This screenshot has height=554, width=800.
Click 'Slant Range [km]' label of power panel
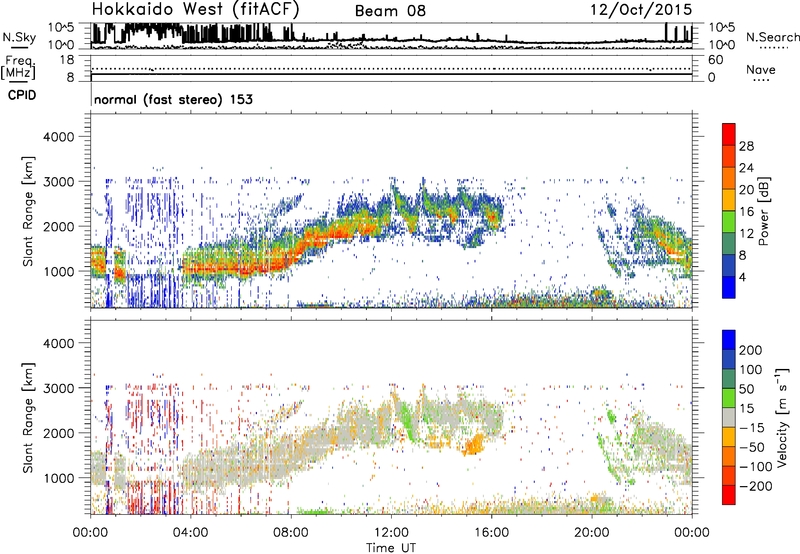click(28, 211)
